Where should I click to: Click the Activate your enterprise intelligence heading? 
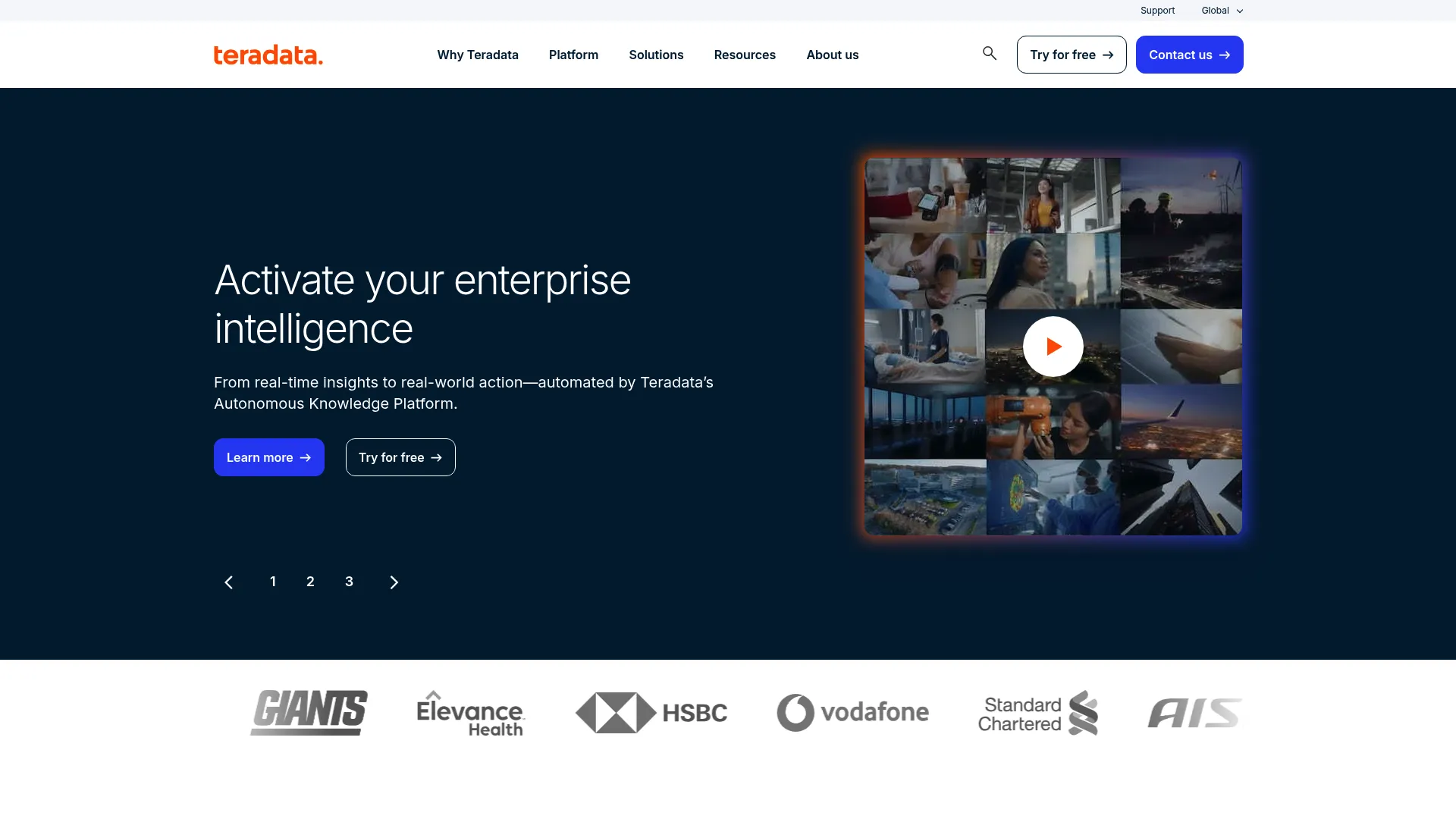pyautogui.click(x=422, y=304)
